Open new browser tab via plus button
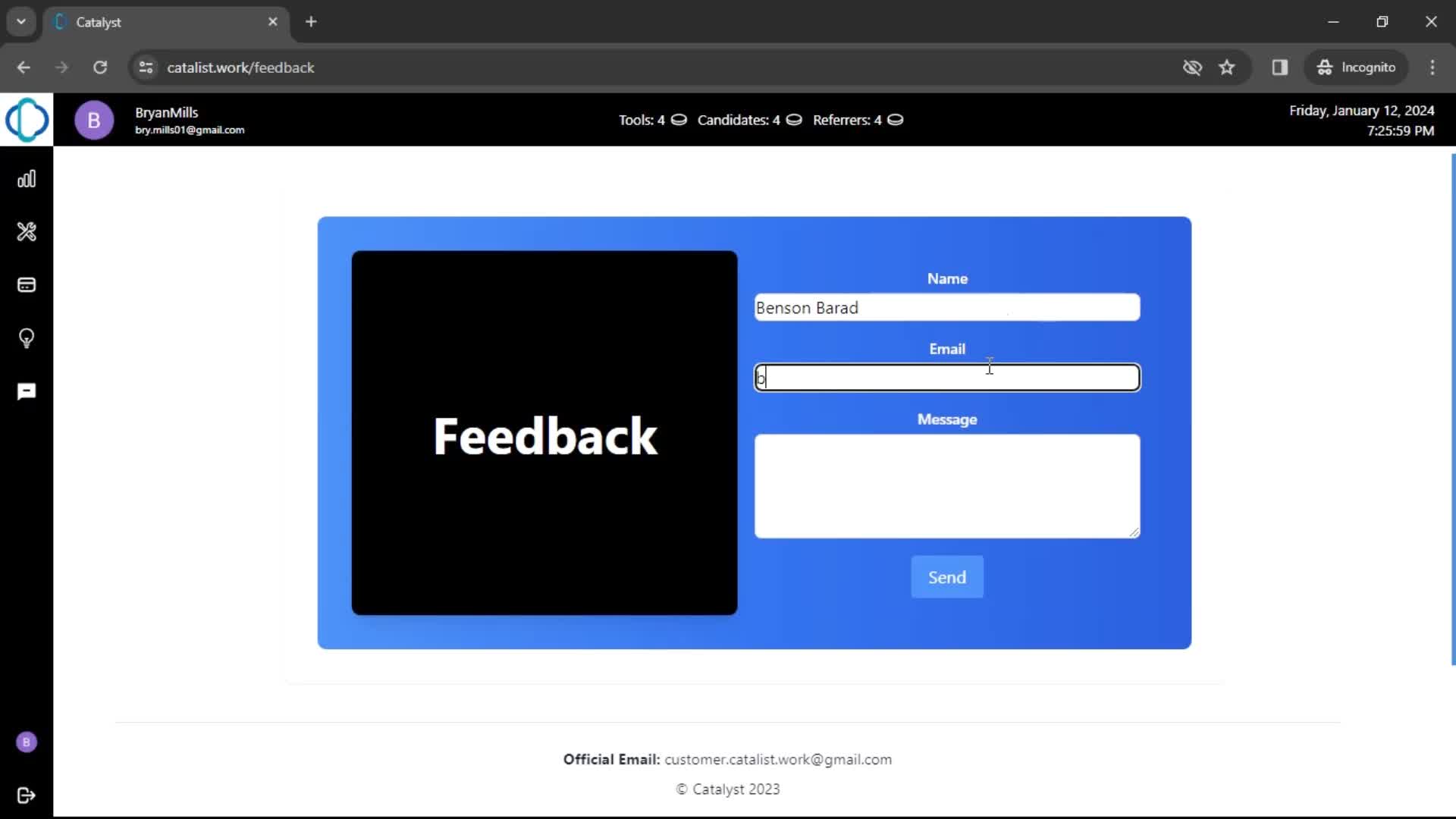This screenshot has height=819, width=1456. click(x=311, y=21)
